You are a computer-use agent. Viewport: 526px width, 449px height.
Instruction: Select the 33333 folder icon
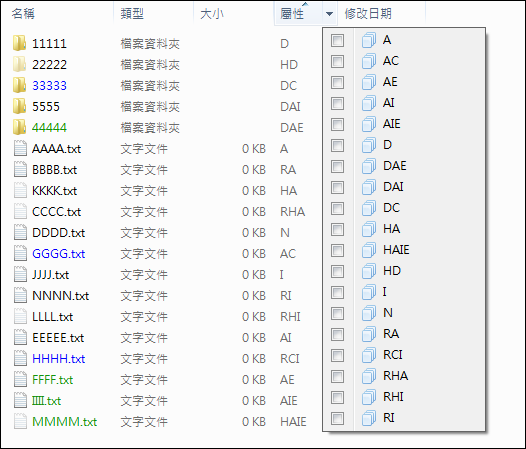point(19,85)
